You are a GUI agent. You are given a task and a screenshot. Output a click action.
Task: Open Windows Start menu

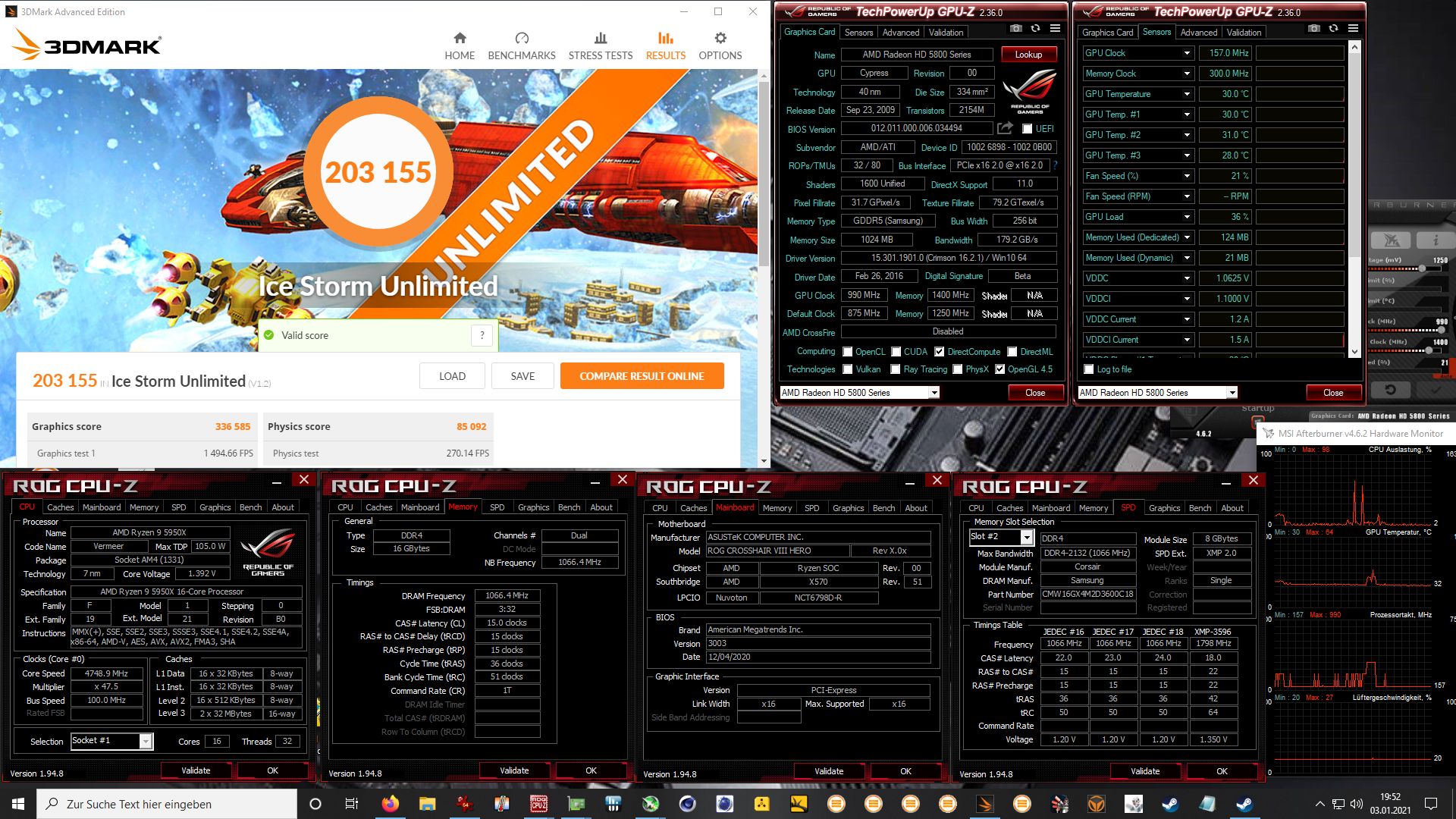[18, 804]
